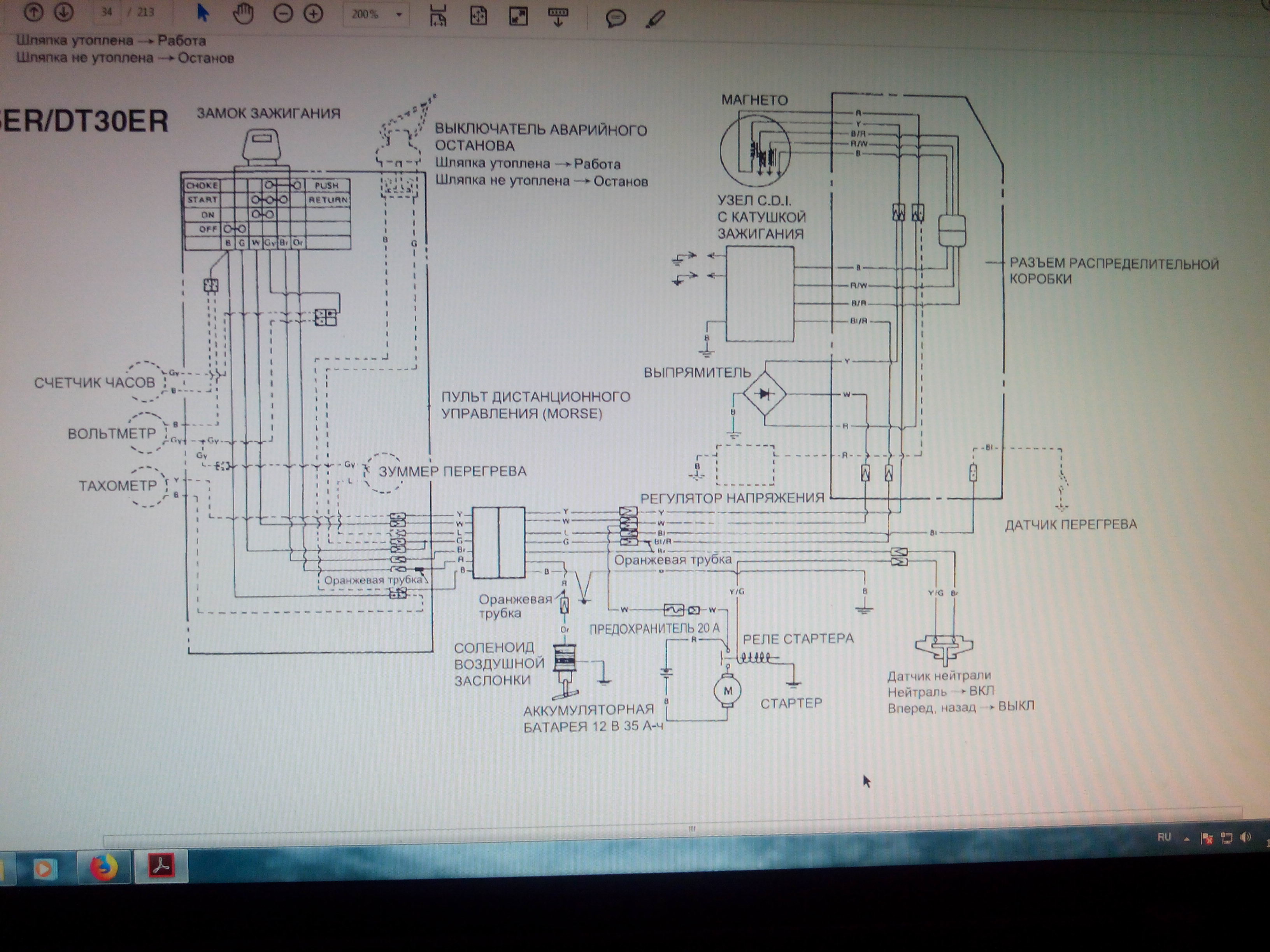Viewport: 1270px width, 952px height.
Task: Show hidden tray icons arrow
Action: (1186, 838)
